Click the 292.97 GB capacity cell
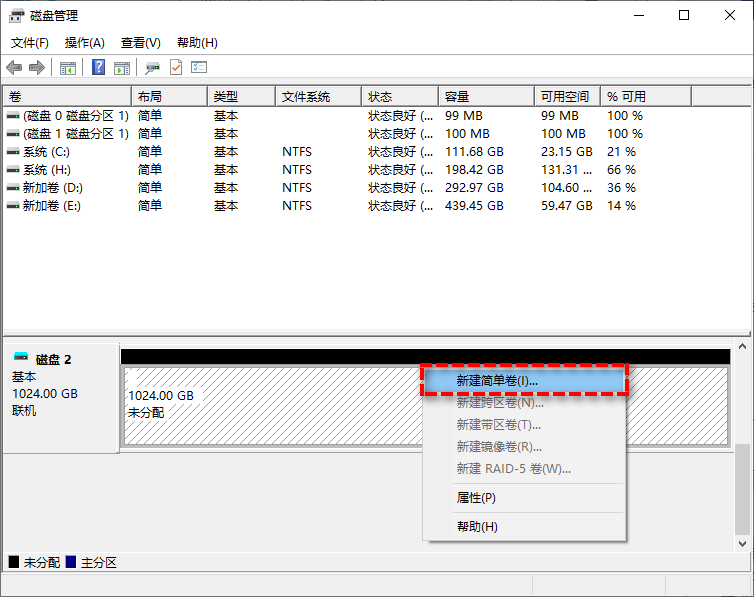 coord(474,188)
